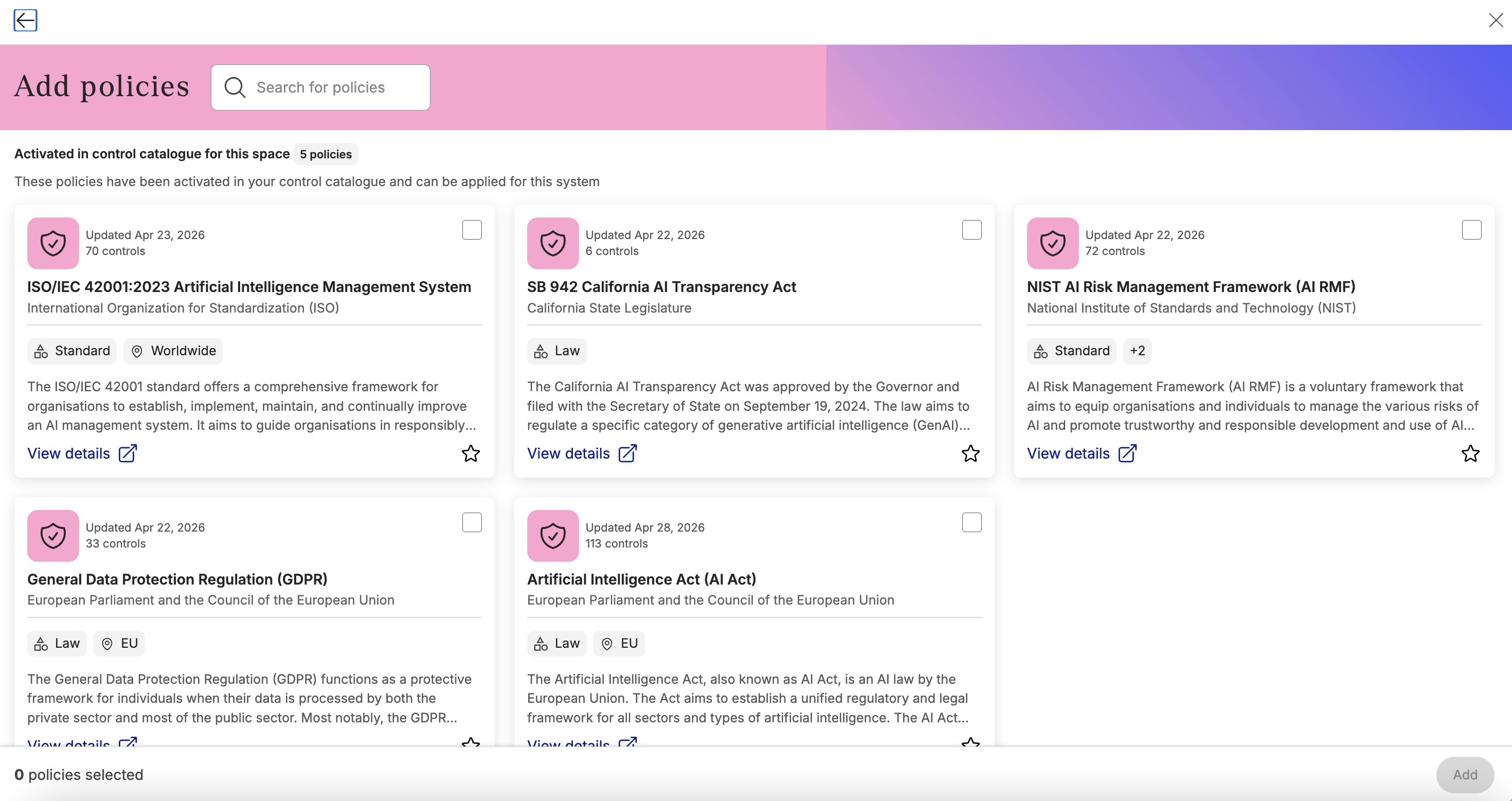The image size is (1512, 801).
Task: Expand the +2 tags on NIST card
Action: [x=1138, y=351]
